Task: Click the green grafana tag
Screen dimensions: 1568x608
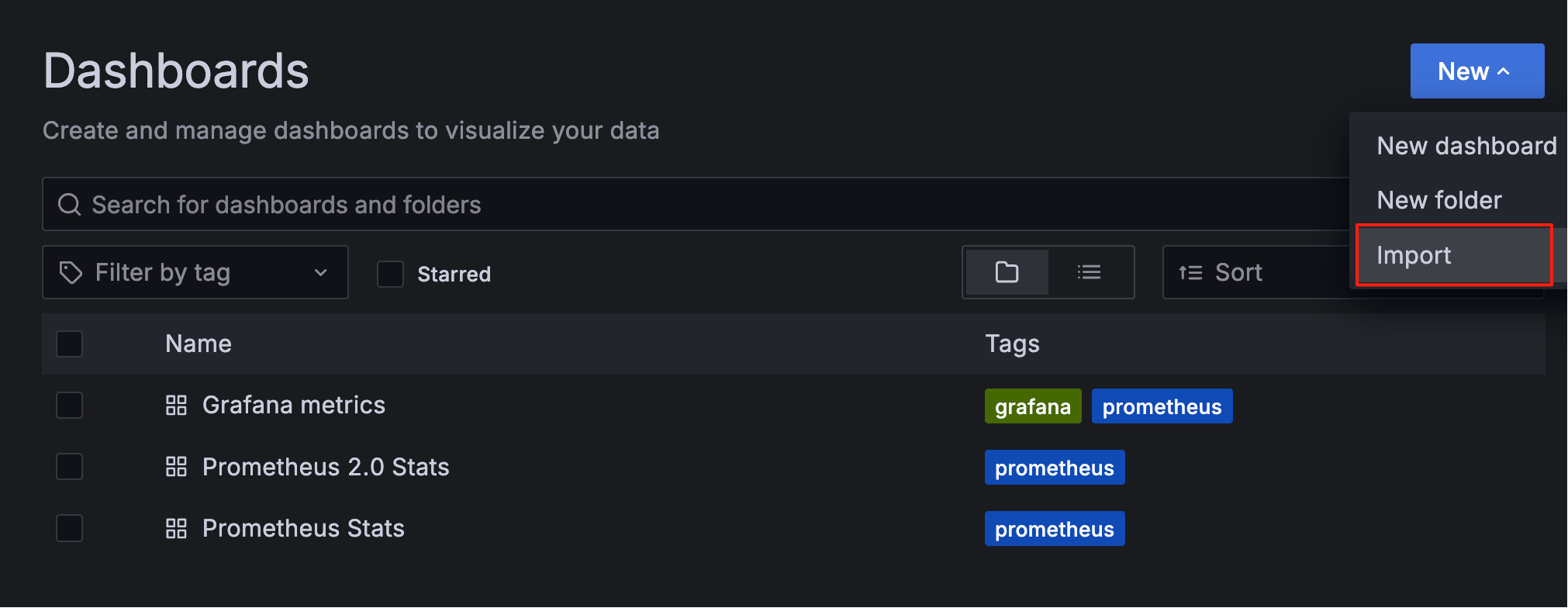Action: 1033,406
